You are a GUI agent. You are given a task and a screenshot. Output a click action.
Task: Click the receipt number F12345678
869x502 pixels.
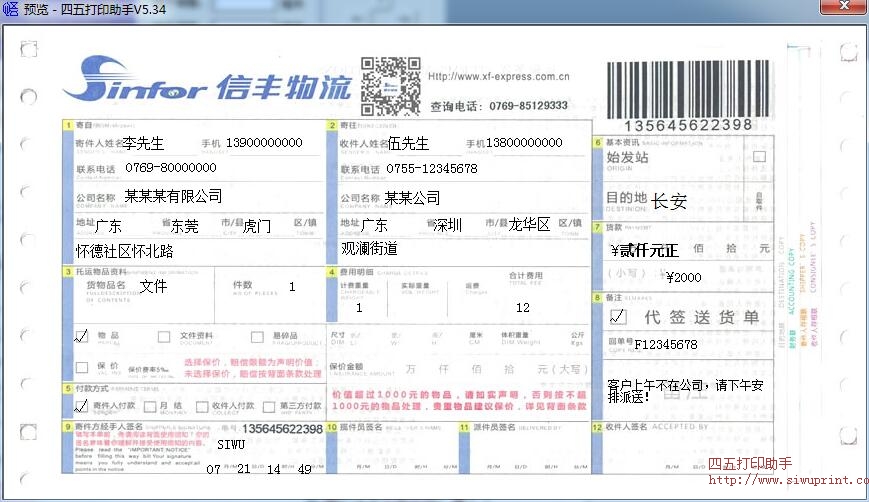tap(666, 345)
